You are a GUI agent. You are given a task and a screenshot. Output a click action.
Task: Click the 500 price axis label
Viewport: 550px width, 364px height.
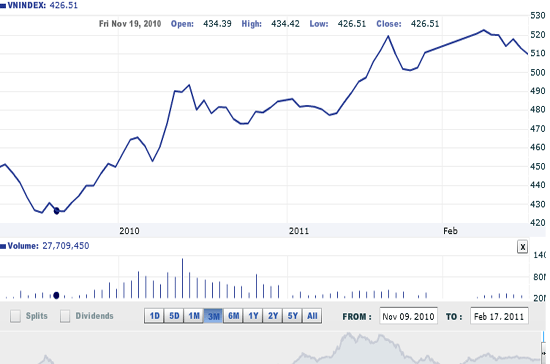coord(537,73)
